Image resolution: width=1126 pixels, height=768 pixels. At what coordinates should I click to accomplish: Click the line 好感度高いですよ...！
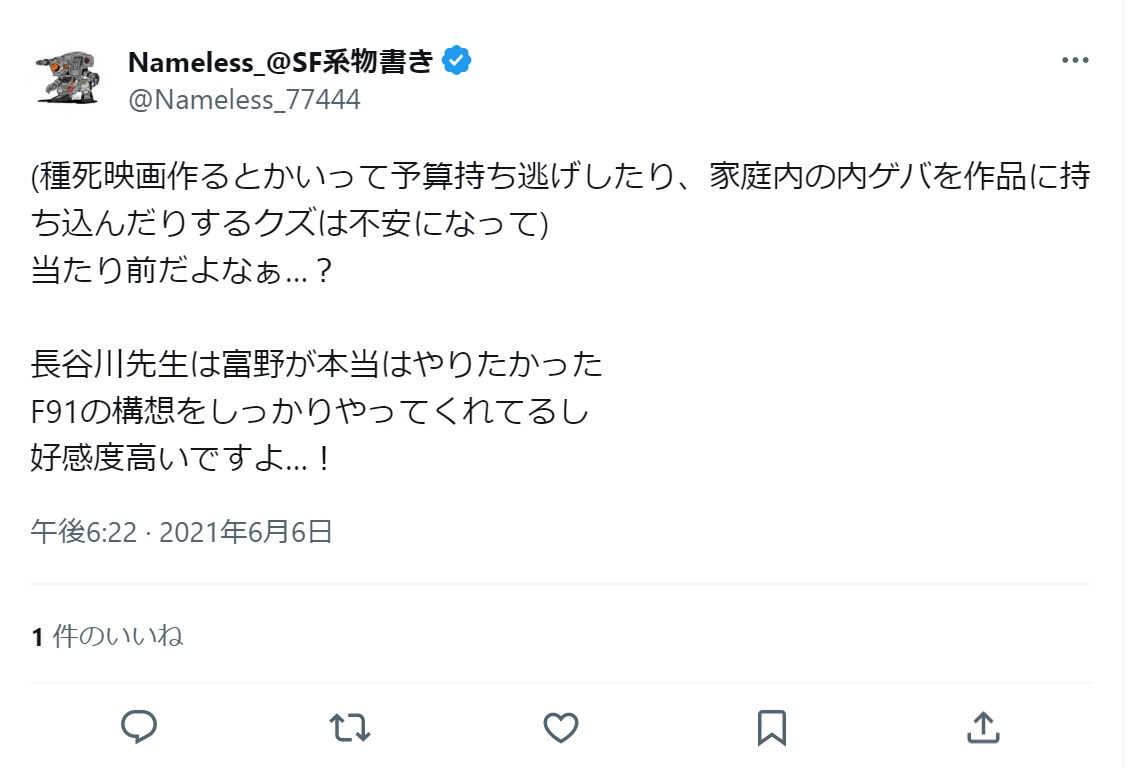click(x=181, y=459)
